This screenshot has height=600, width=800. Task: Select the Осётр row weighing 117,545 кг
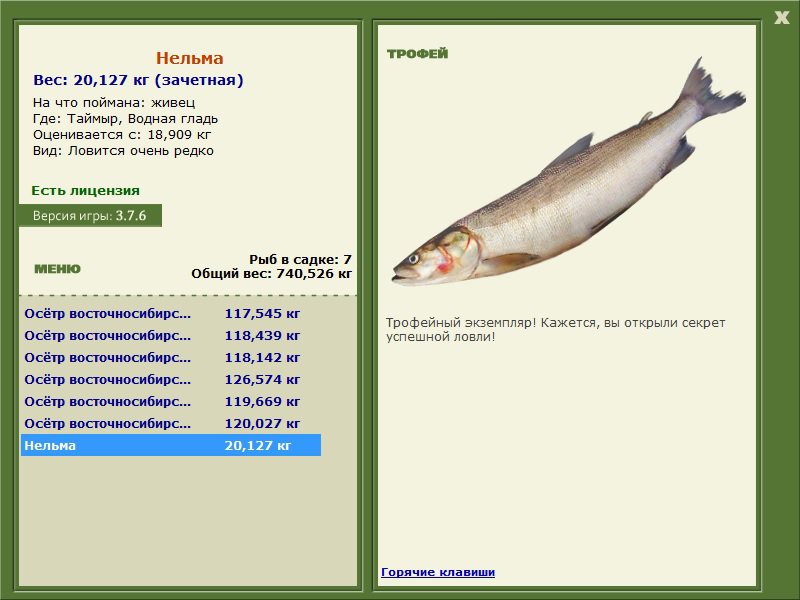pyautogui.click(x=171, y=313)
